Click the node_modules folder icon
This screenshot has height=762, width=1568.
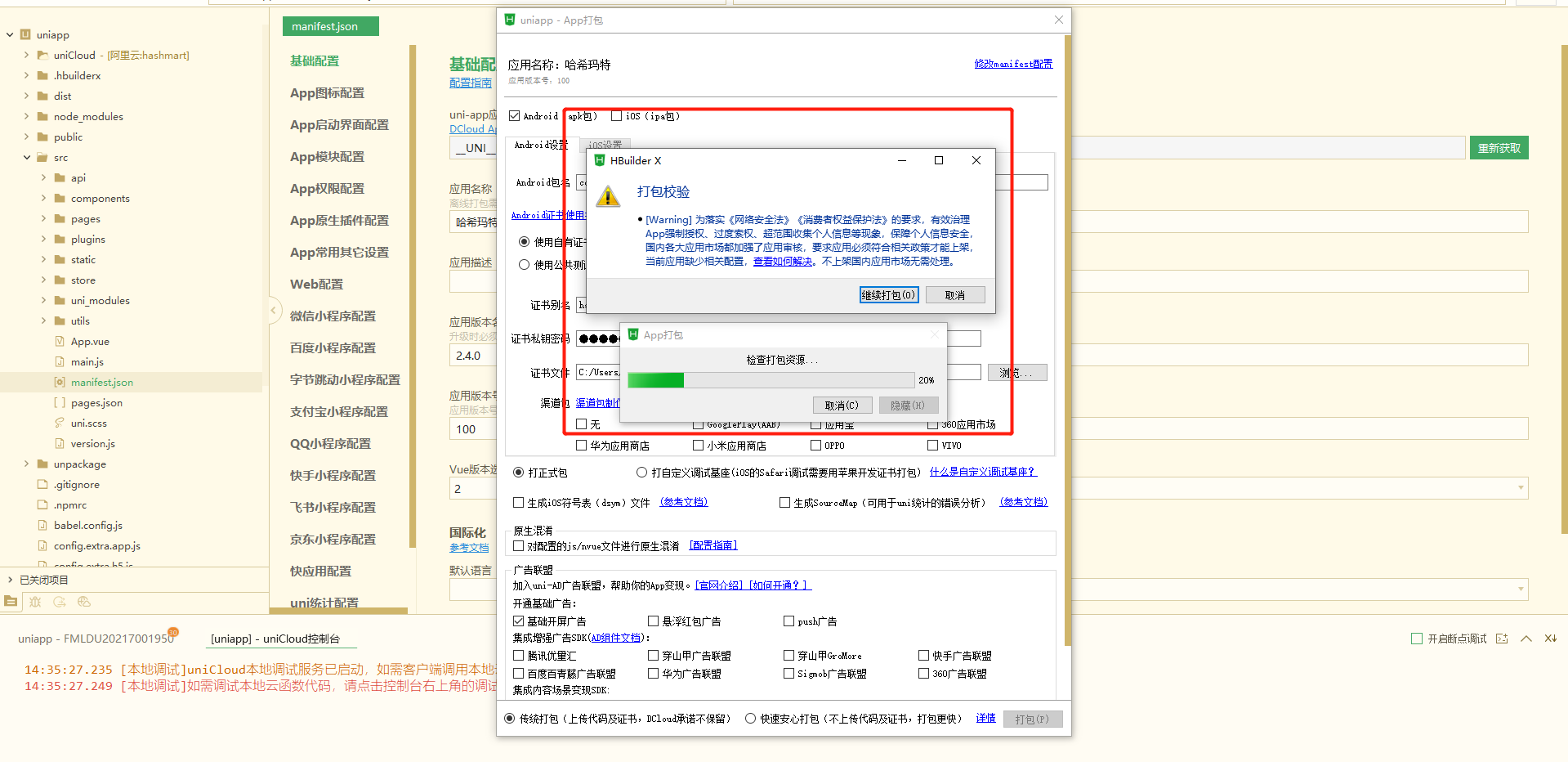click(42, 116)
